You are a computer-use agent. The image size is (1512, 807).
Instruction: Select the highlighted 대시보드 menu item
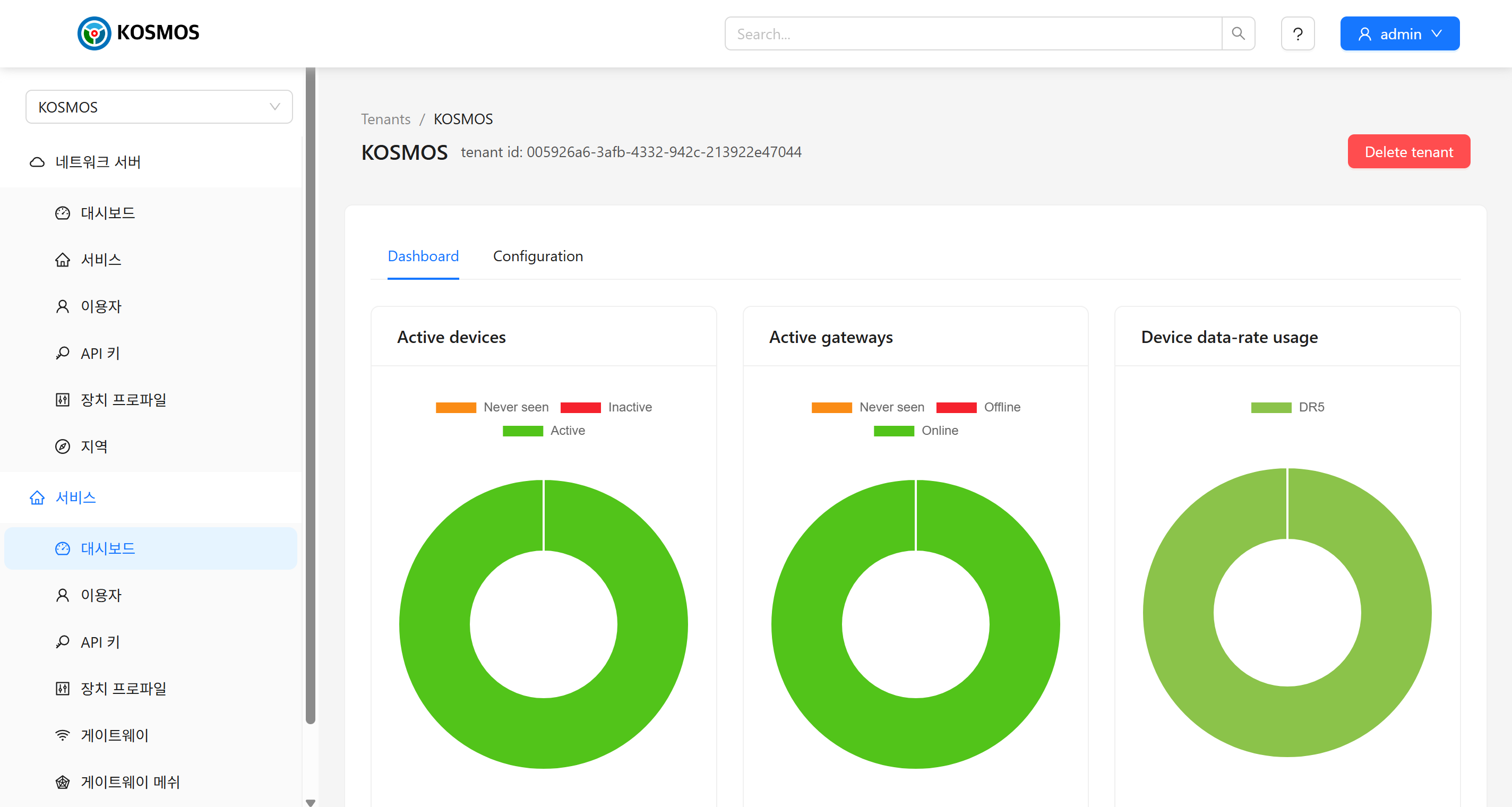coord(107,548)
